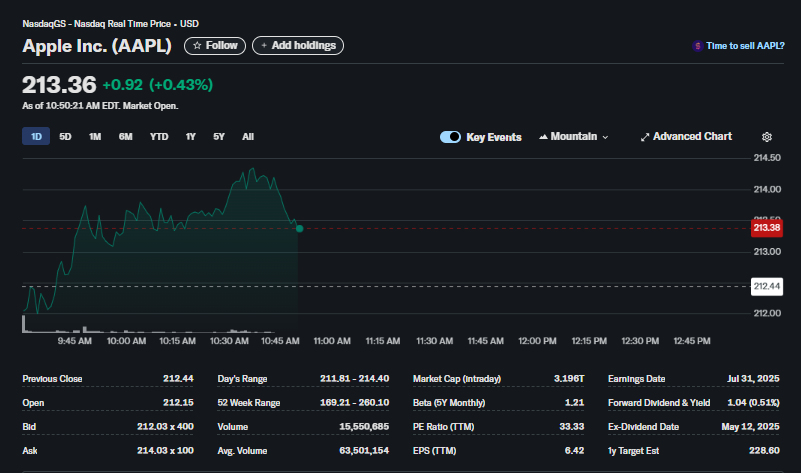Follow Apple Inc. stock
Viewport: 801px width, 473px height.
pyautogui.click(x=215, y=45)
